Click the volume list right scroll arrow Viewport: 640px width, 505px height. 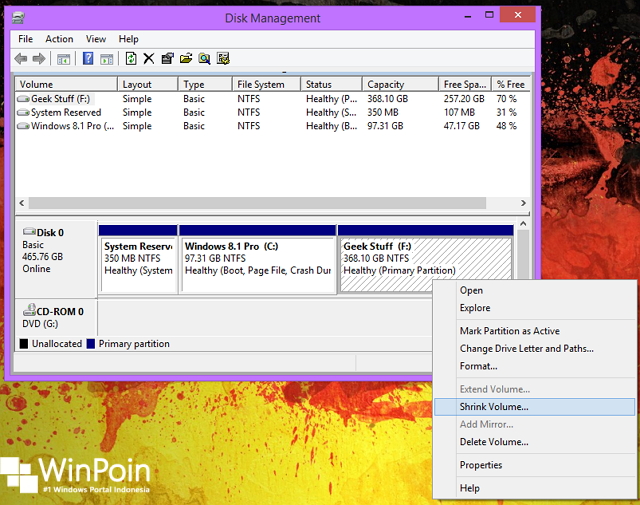[523, 203]
